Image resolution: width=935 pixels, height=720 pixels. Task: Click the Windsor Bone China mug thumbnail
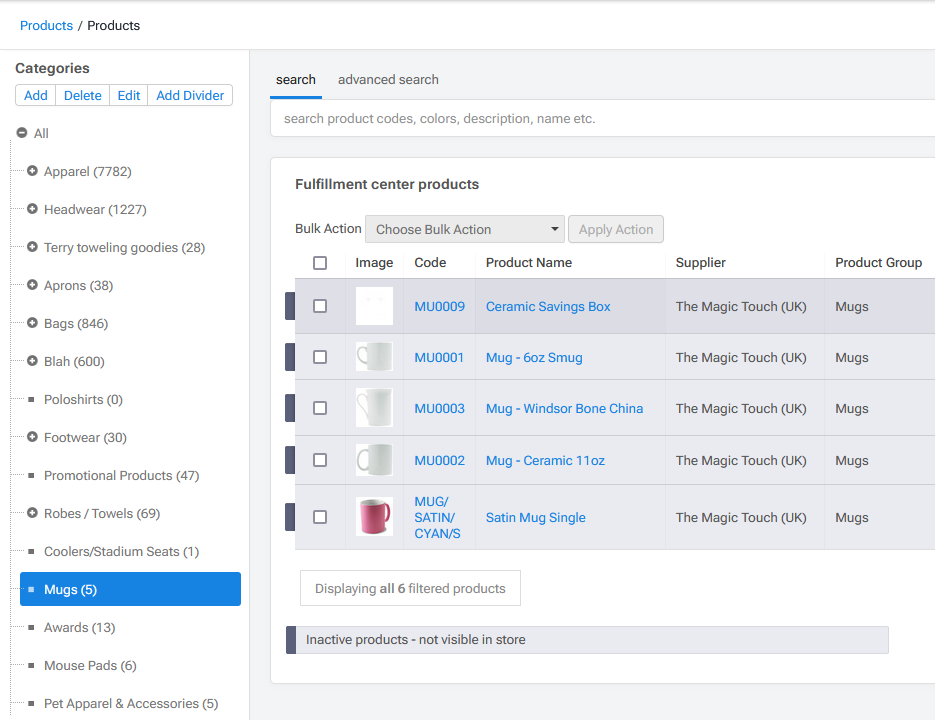click(374, 407)
